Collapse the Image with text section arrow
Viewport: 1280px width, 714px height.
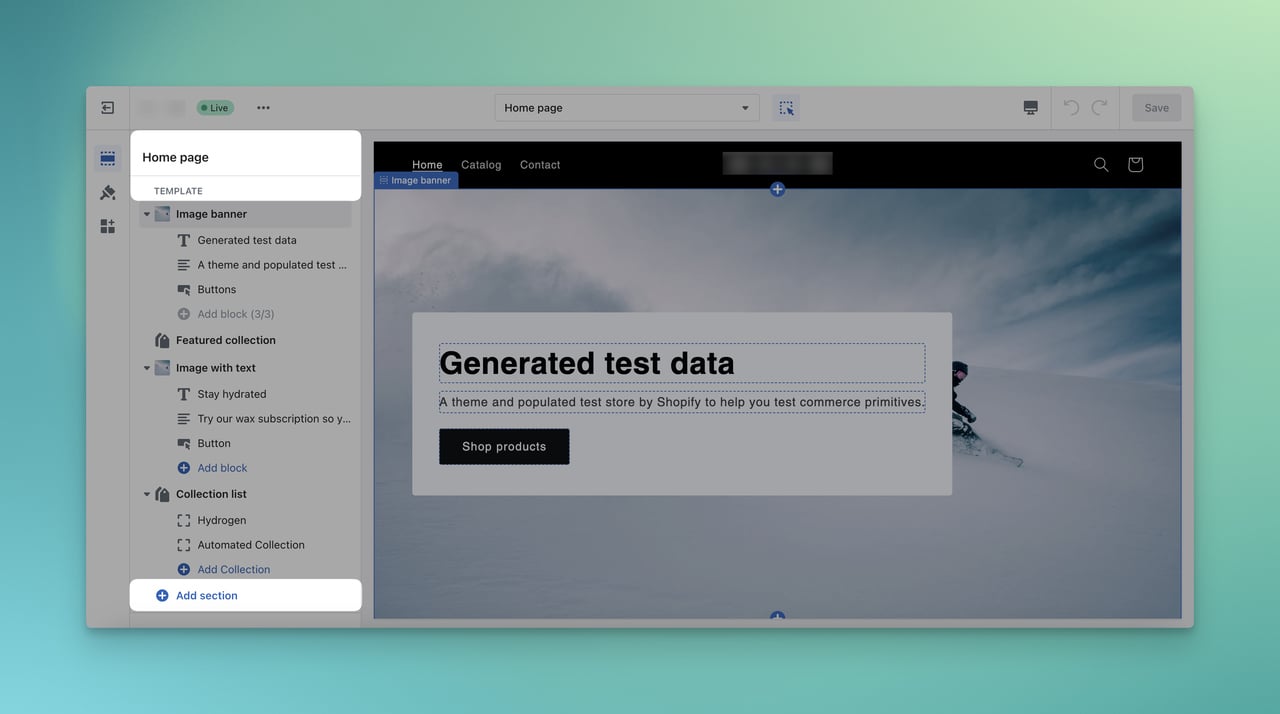[x=147, y=368]
